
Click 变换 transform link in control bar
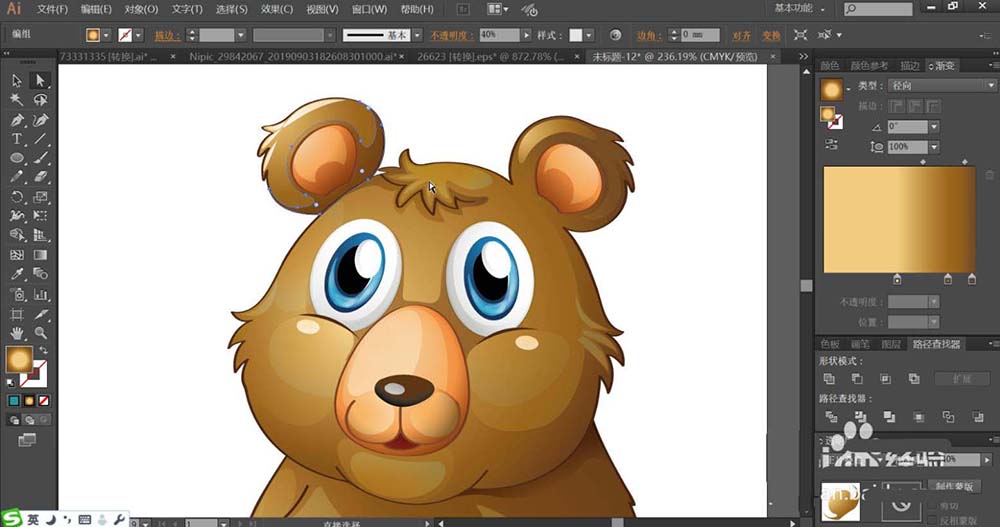coord(771,36)
